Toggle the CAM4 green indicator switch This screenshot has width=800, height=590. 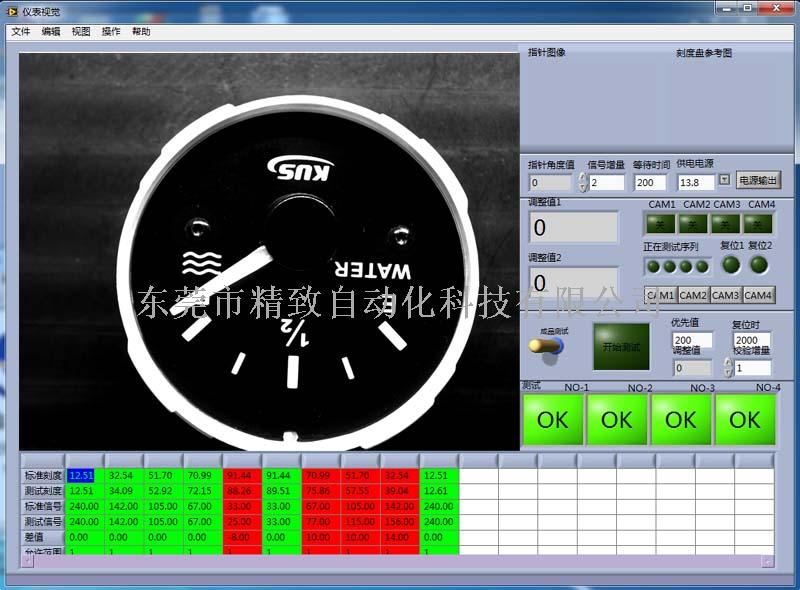[758, 224]
